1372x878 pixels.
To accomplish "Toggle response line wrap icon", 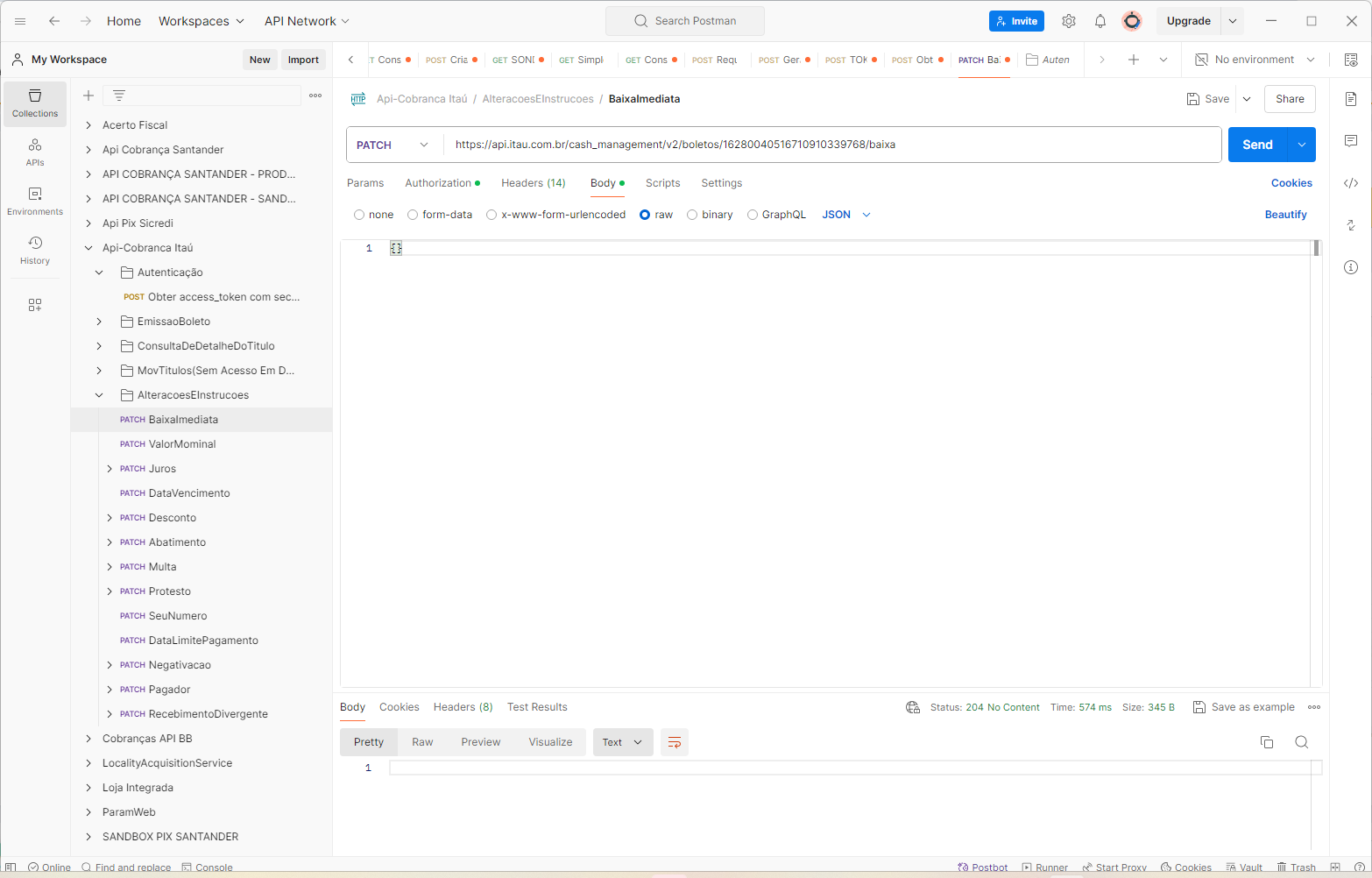I will tap(675, 742).
